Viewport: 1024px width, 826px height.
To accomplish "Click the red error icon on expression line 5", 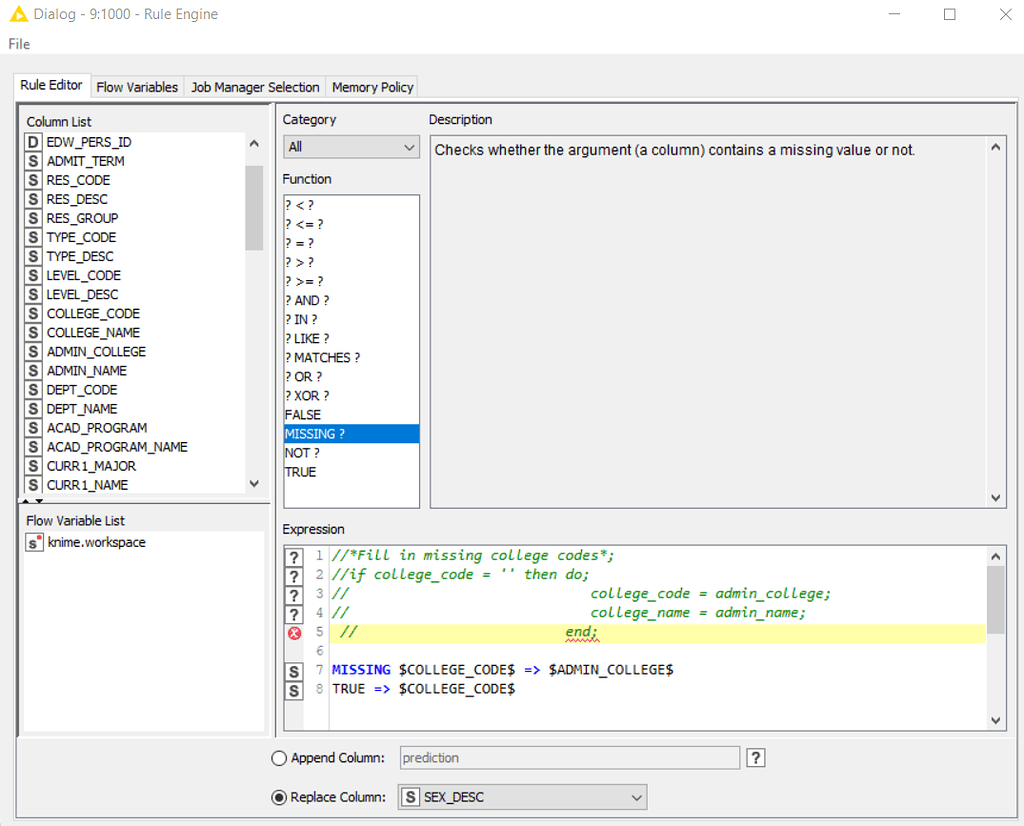I will coord(293,632).
